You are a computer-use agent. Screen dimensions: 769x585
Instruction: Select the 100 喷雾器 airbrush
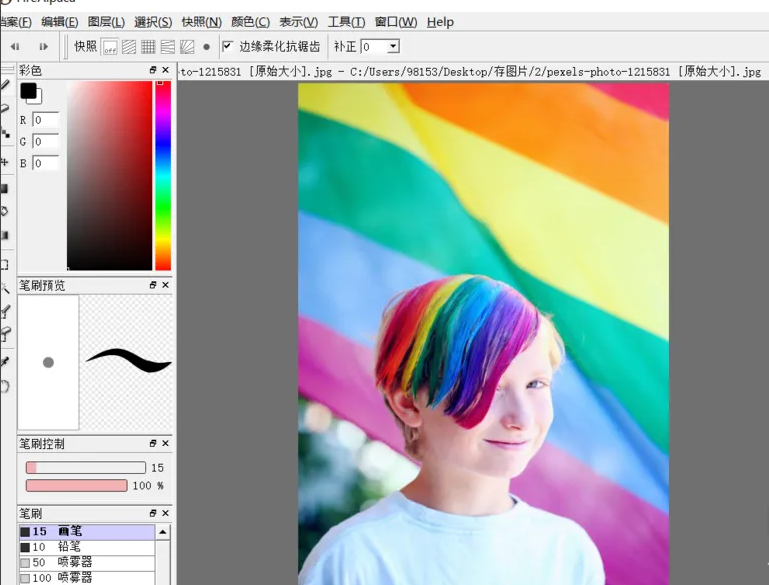coord(87,578)
